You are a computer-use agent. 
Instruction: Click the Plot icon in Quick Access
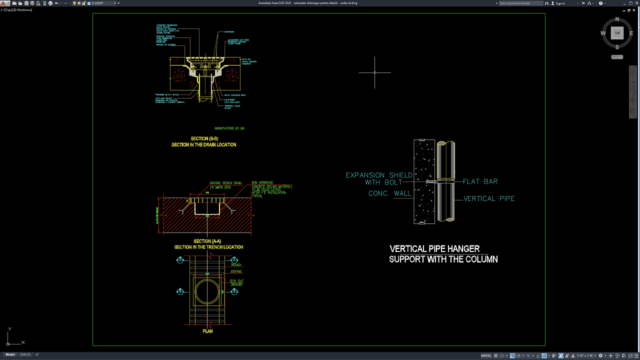(x=51, y=3)
